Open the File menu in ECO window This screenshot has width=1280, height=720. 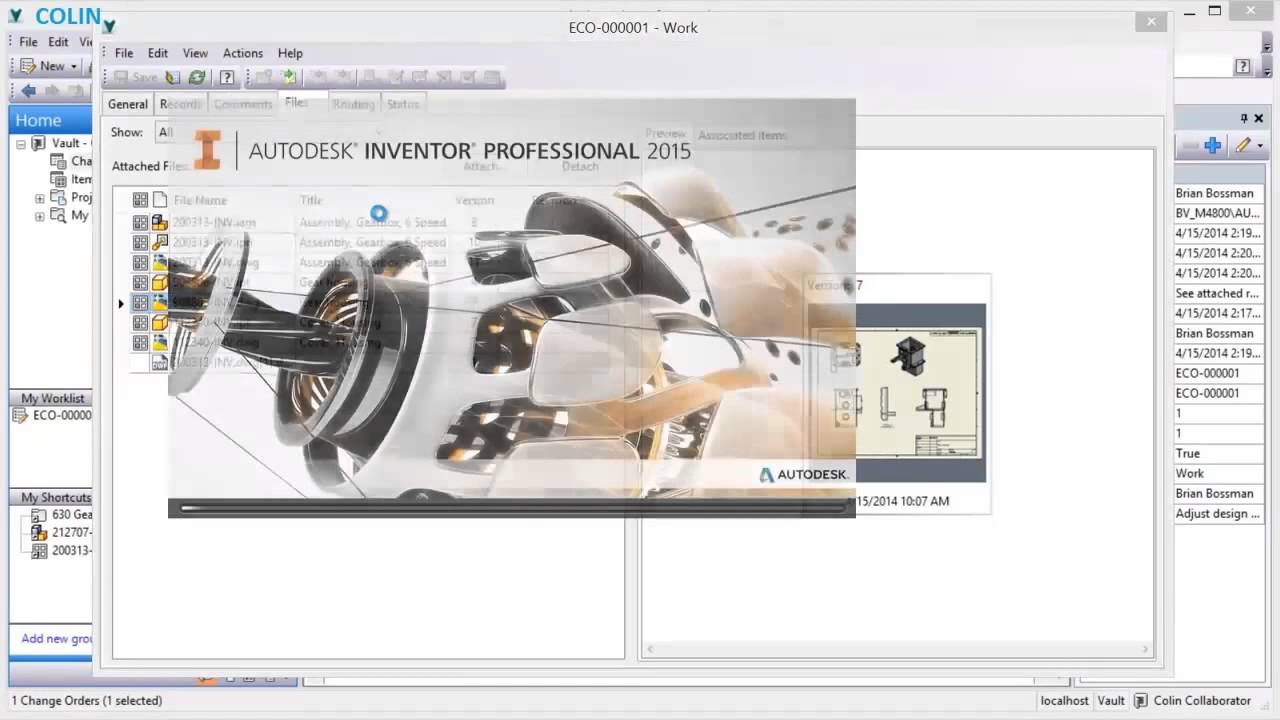(x=124, y=53)
